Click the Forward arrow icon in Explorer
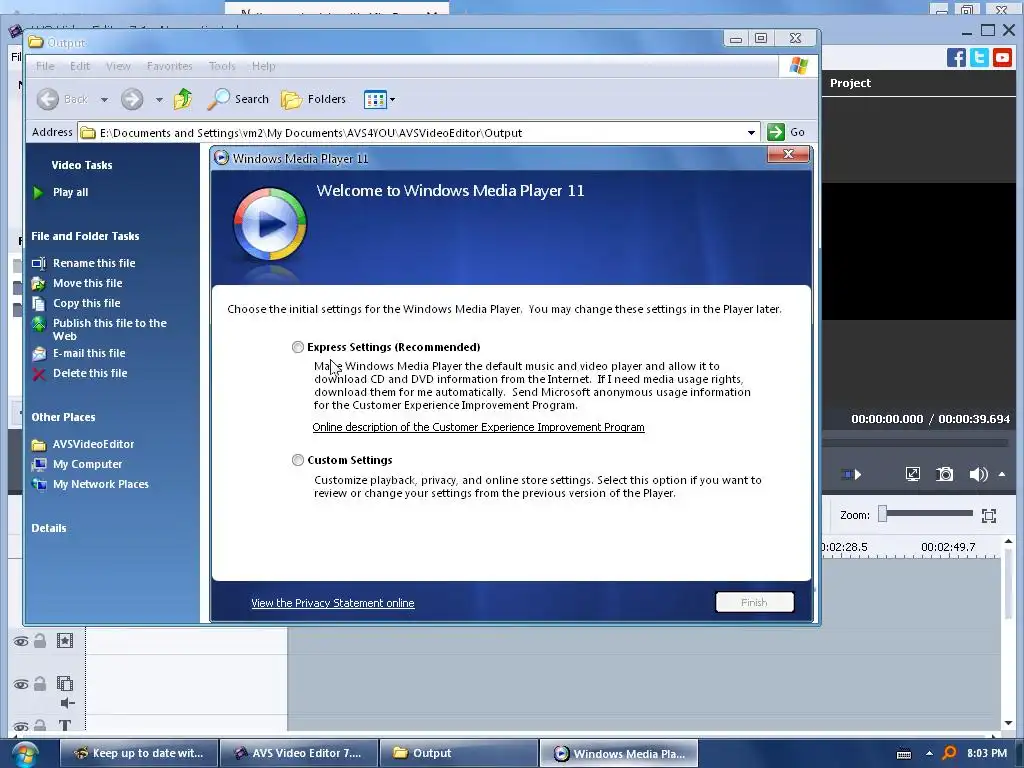Viewport: 1024px width, 768px height. tap(132, 99)
